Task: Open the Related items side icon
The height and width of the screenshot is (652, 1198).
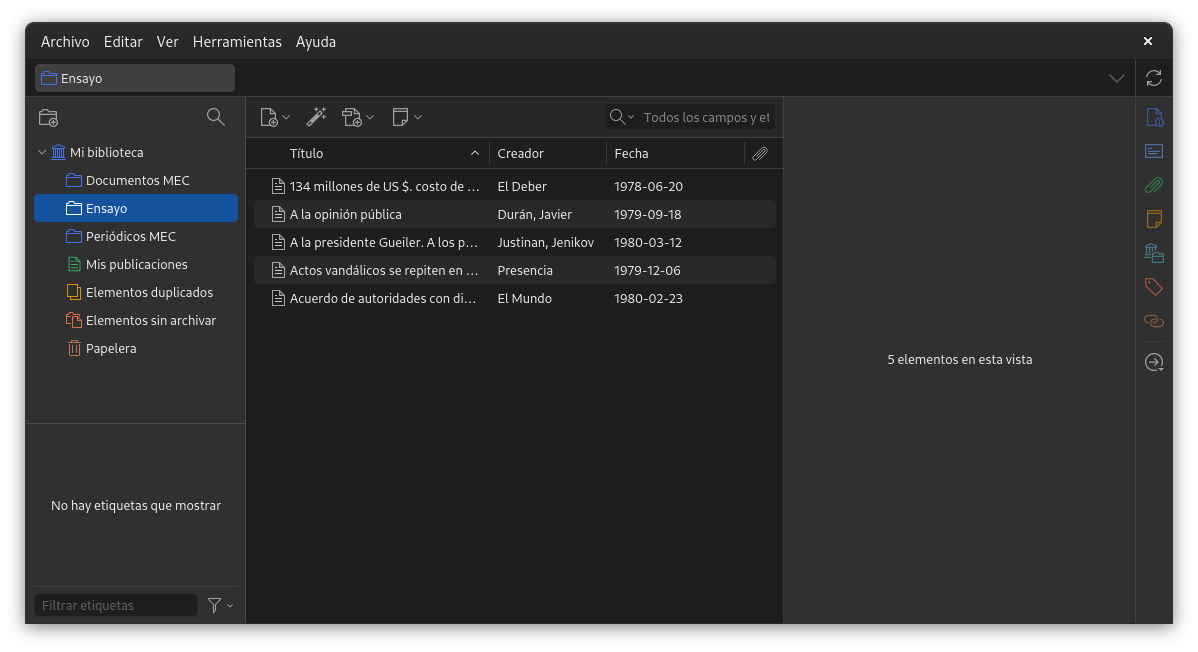Action: pyautogui.click(x=1153, y=321)
